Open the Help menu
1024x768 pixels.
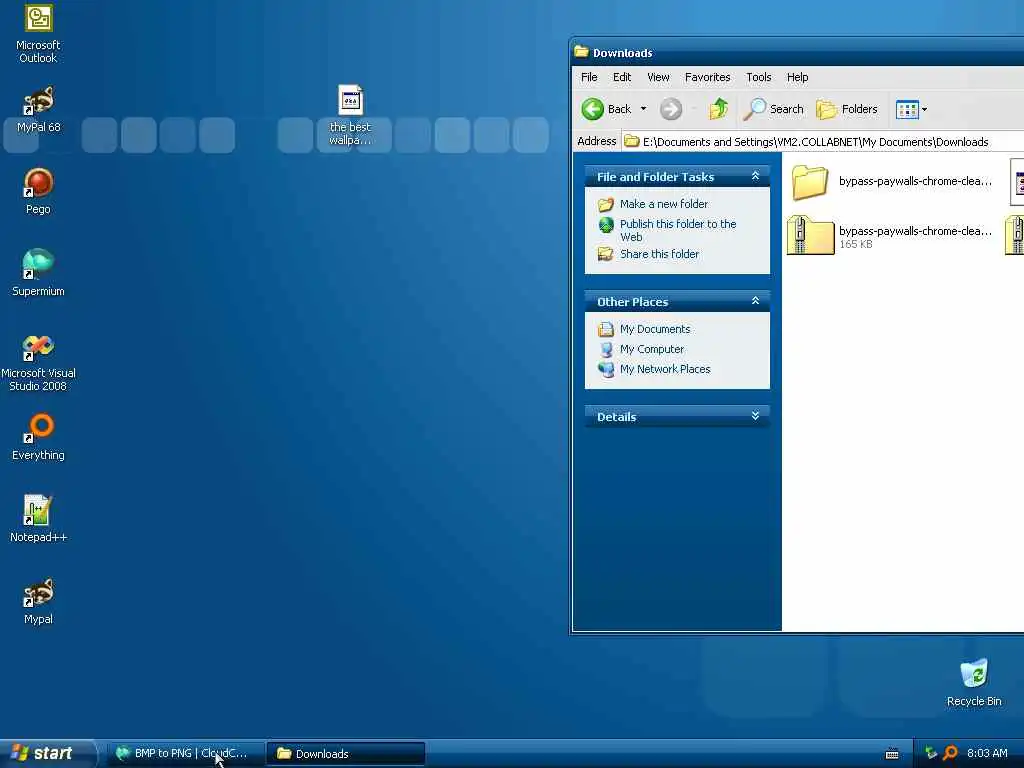pyautogui.click(x=797, y=77)
